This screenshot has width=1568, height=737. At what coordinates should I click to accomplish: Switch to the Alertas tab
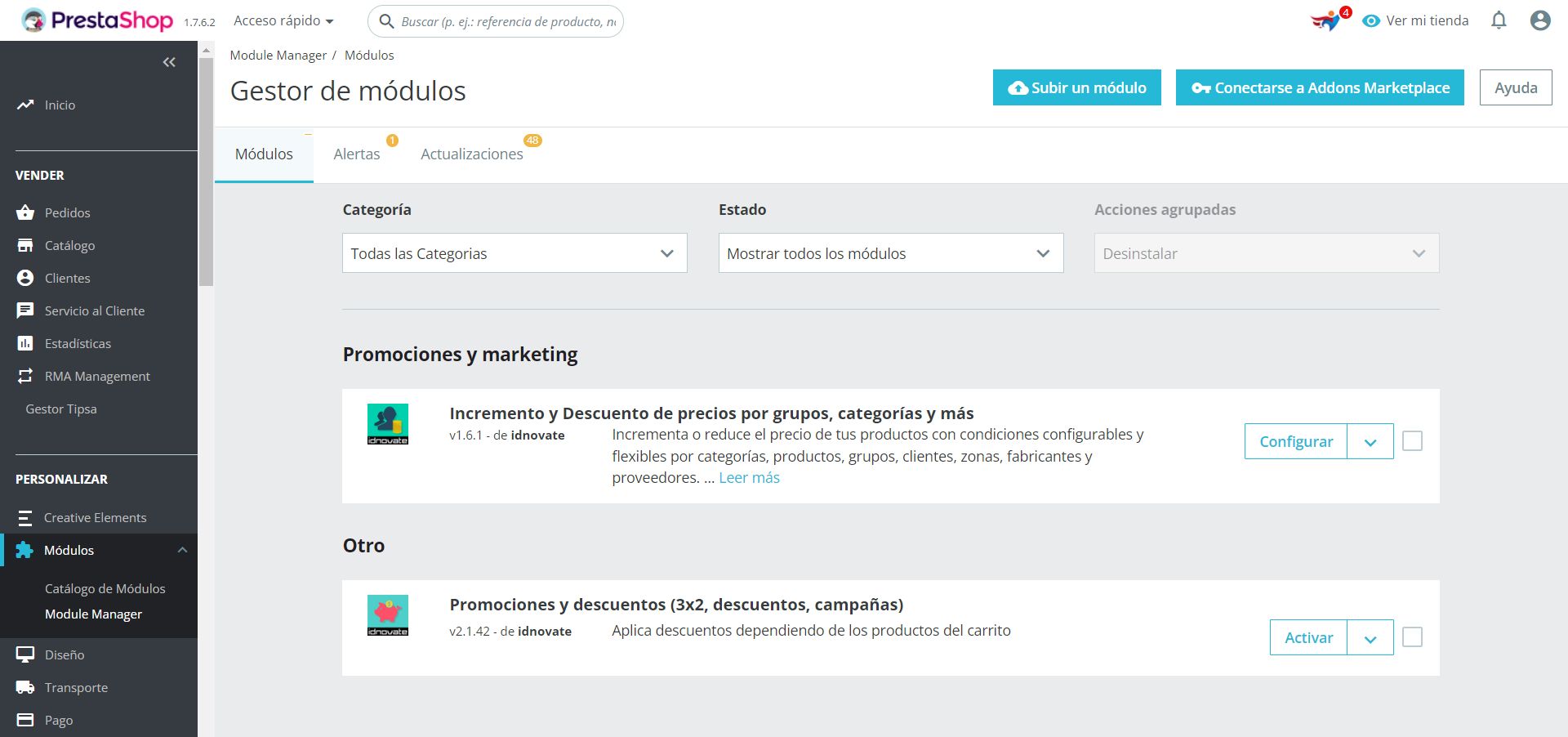coord(357,154)
